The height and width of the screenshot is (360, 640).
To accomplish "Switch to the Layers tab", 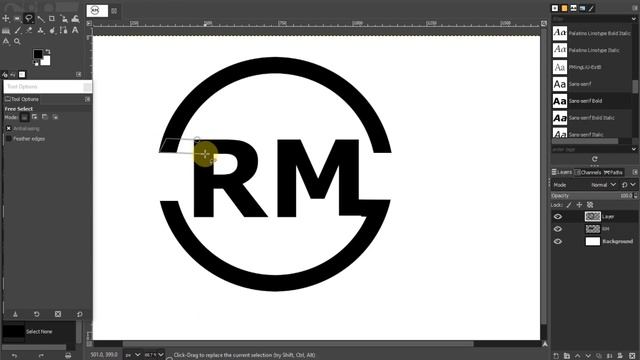I will 562,172.
